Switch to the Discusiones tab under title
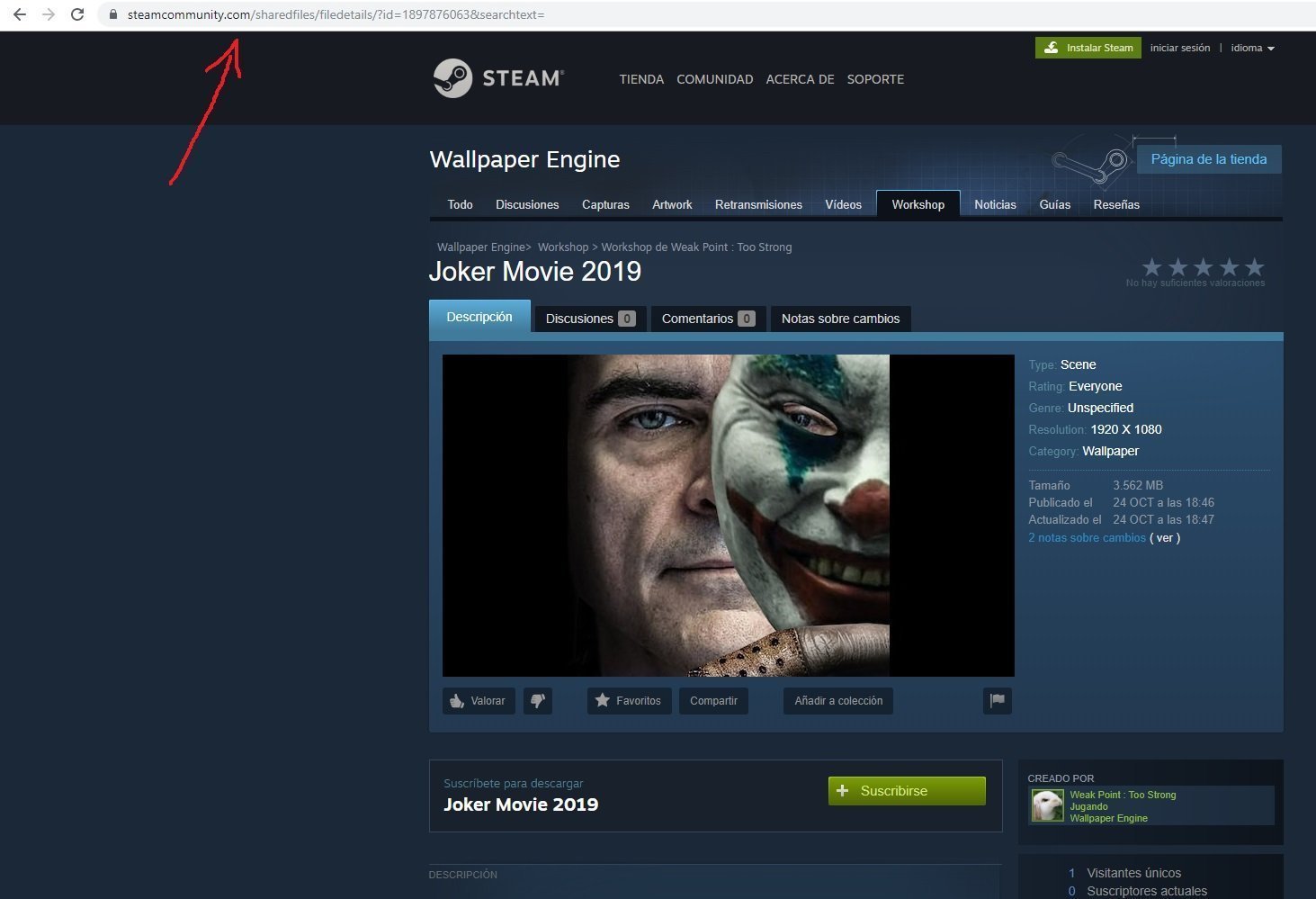The image size is (1316, 899). (589, 319)
